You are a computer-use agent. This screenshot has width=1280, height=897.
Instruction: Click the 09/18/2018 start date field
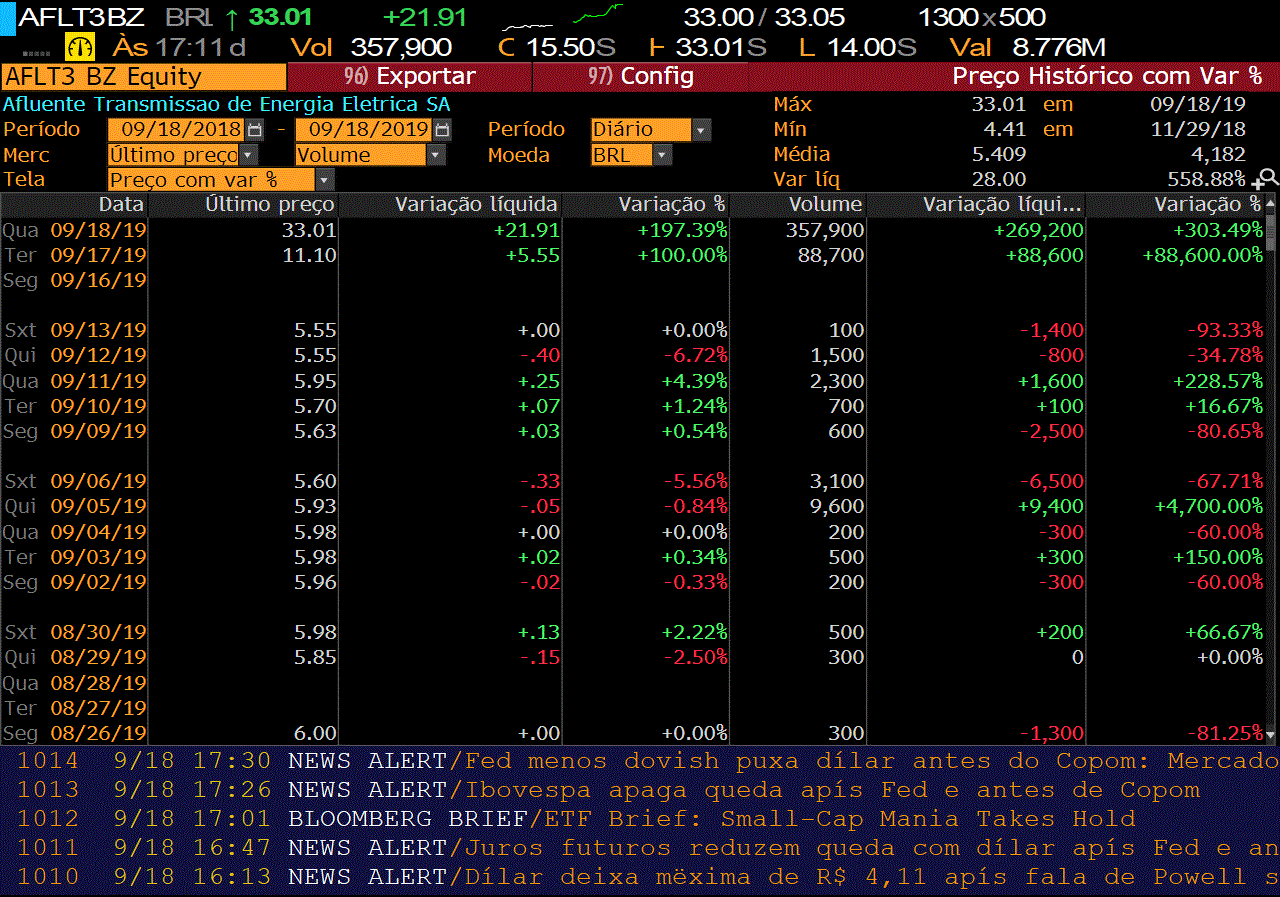coord(176,130)
